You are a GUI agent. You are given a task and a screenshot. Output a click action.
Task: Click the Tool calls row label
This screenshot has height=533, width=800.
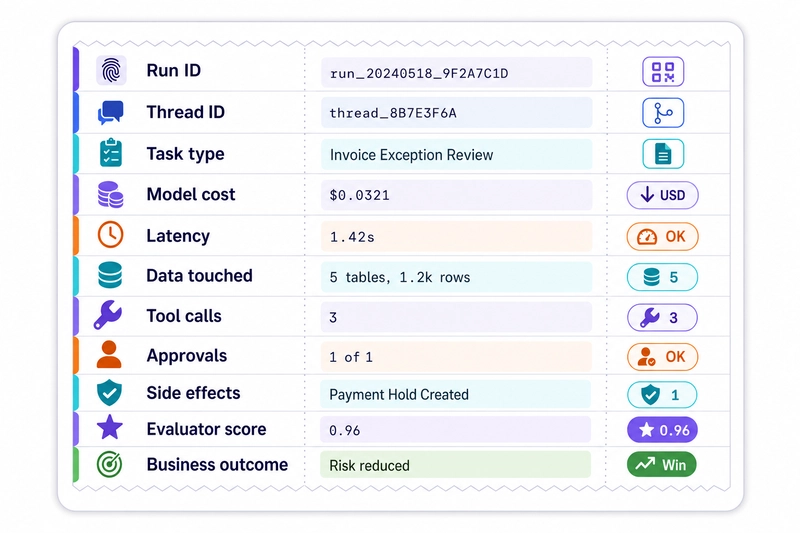pos(184,316)
